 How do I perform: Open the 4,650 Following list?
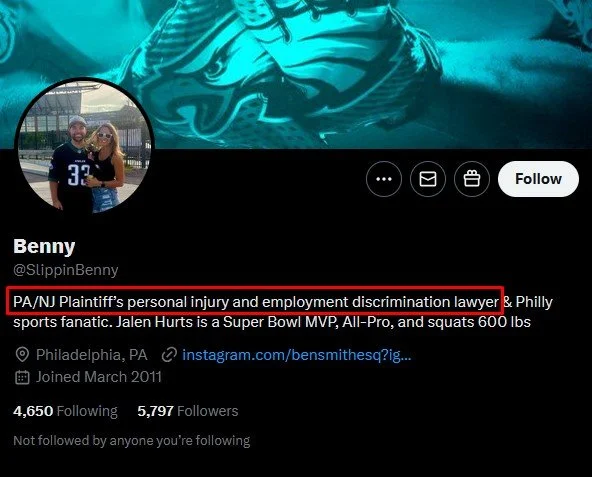[65, 411]
